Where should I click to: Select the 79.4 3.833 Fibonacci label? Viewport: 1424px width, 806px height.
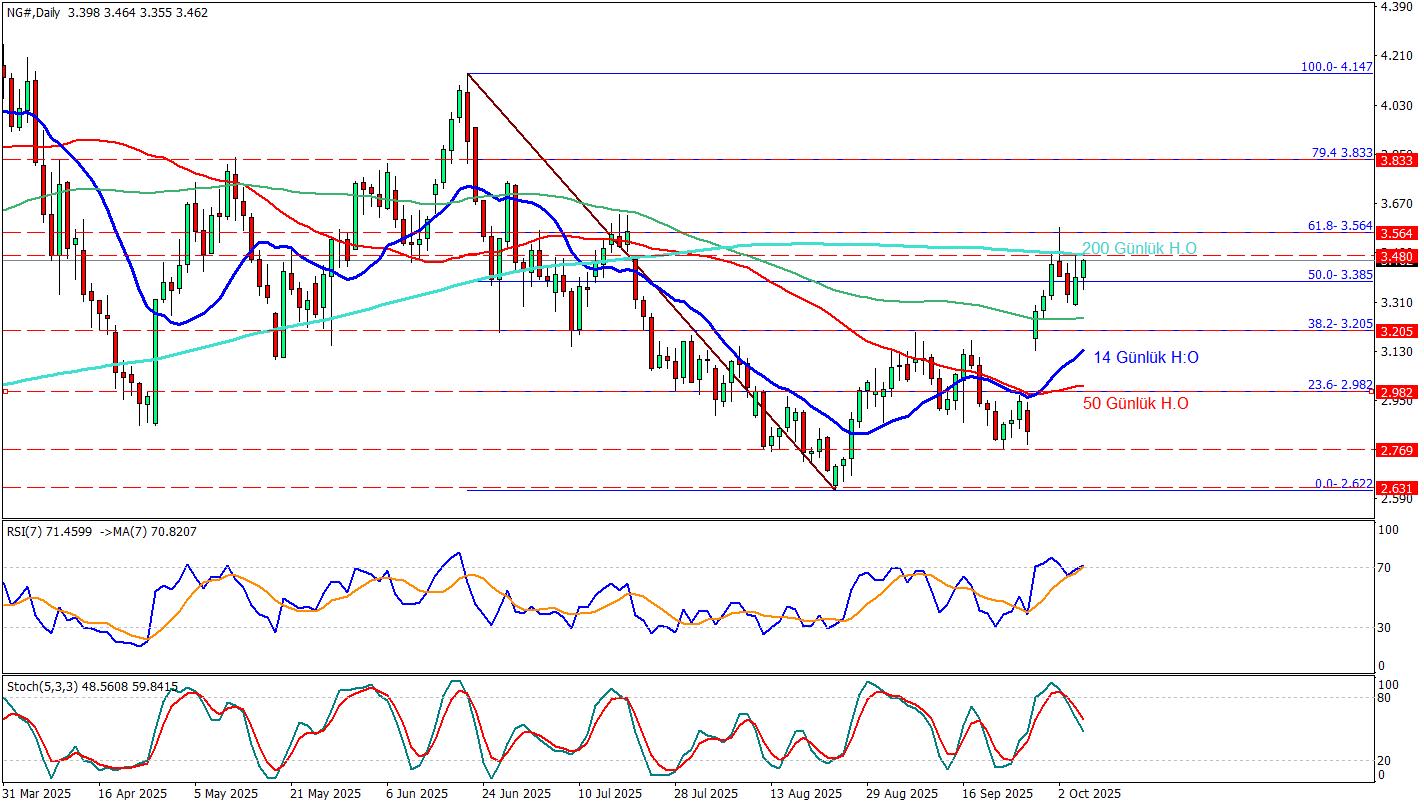click(1341, 153)
